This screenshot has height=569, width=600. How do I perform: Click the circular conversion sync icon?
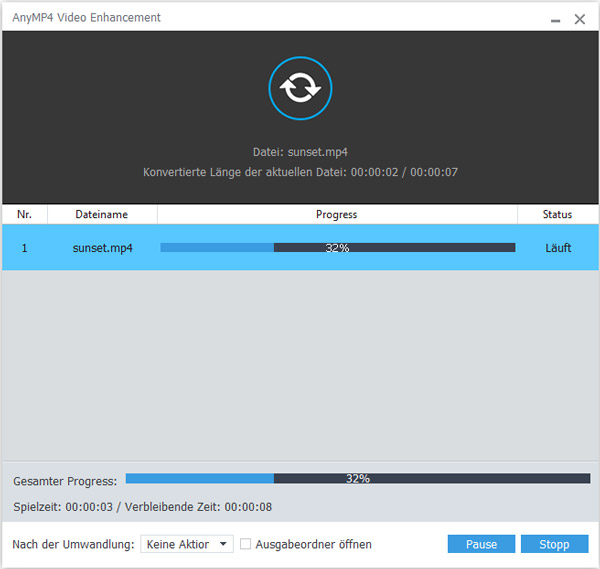tap(300, 88)
